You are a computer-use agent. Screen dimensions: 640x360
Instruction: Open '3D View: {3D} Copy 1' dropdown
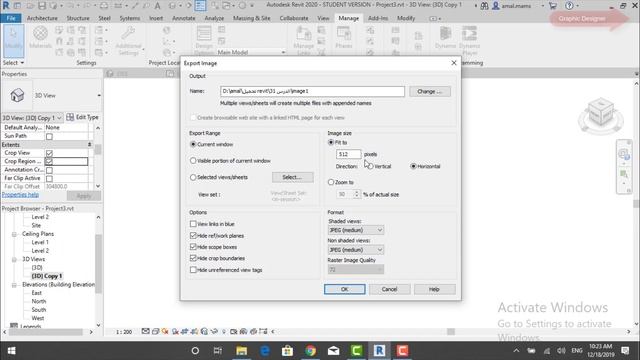(32, 118)
